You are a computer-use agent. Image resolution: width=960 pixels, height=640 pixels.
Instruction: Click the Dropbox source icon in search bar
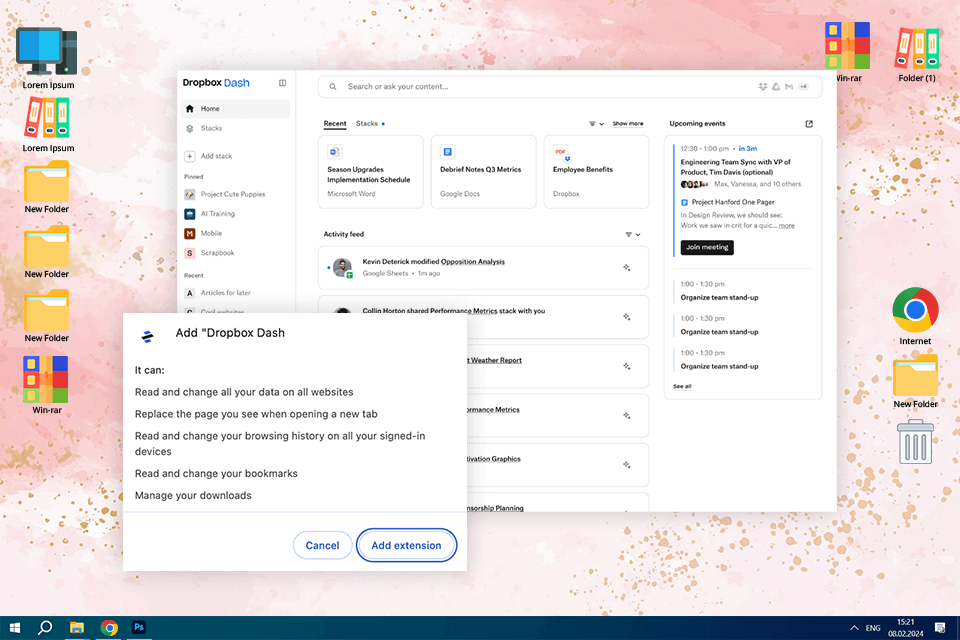[763, 86]
